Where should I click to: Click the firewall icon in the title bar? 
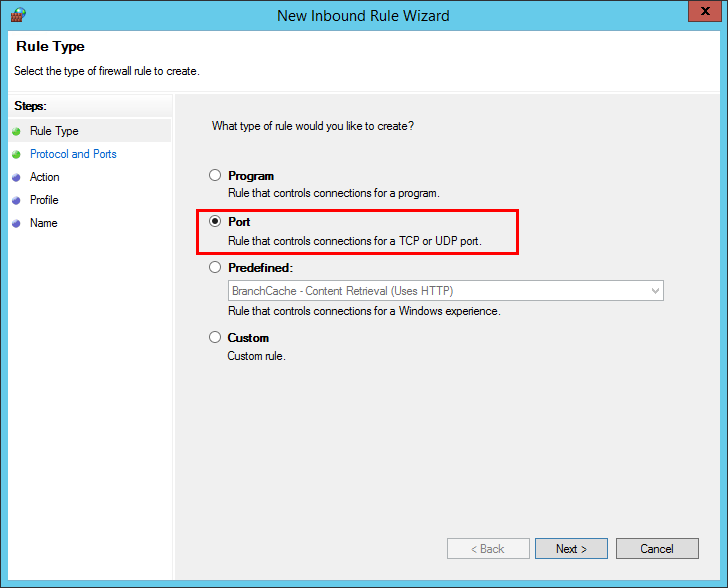tap(17, 15)
